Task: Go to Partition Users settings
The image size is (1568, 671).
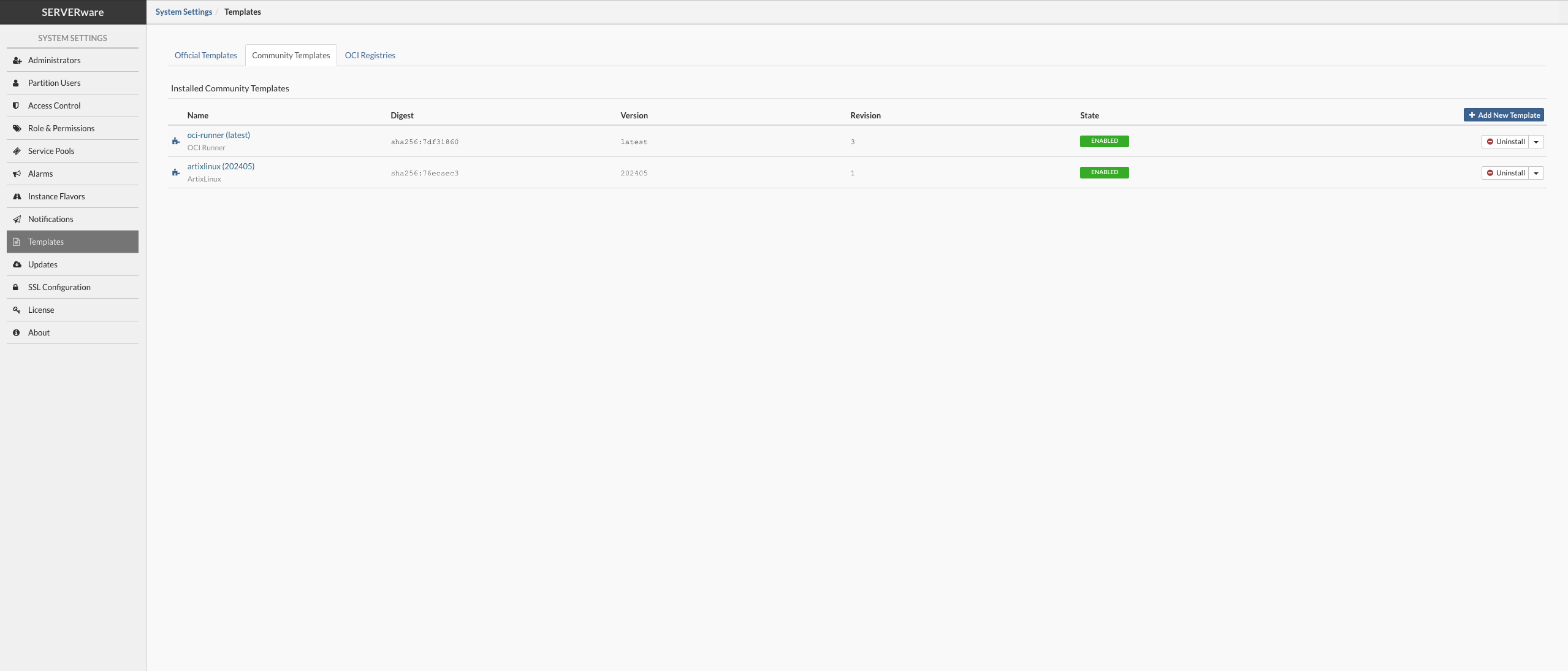Action: (x=72, y=83)
